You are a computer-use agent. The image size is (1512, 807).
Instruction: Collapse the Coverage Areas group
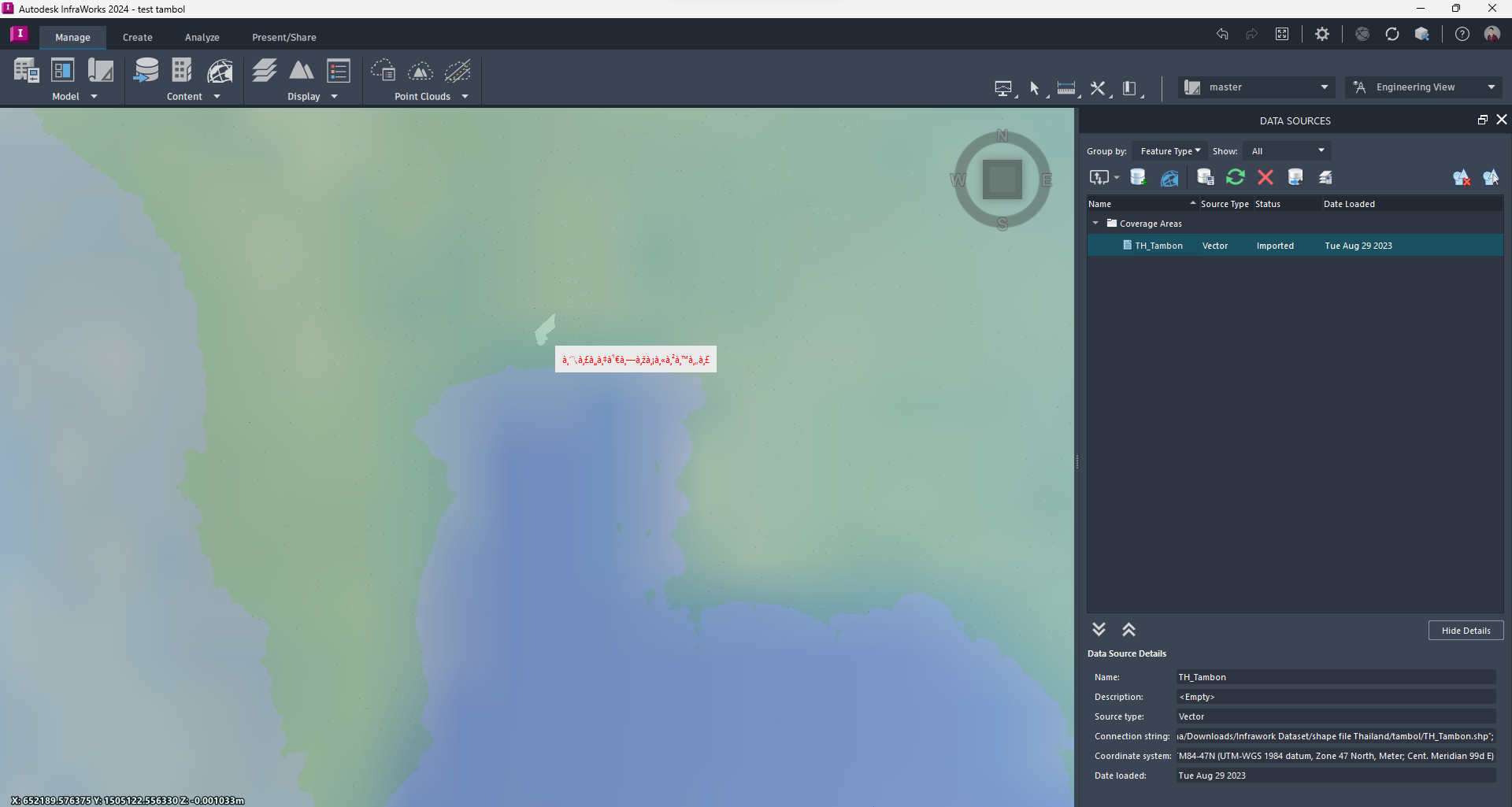[x=1095, y=223]
